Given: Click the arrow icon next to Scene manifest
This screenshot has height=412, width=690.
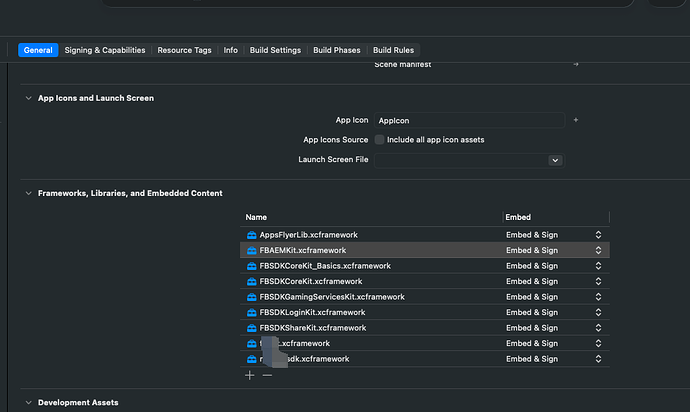Looking at the screenshot, I should pos(575,64).
